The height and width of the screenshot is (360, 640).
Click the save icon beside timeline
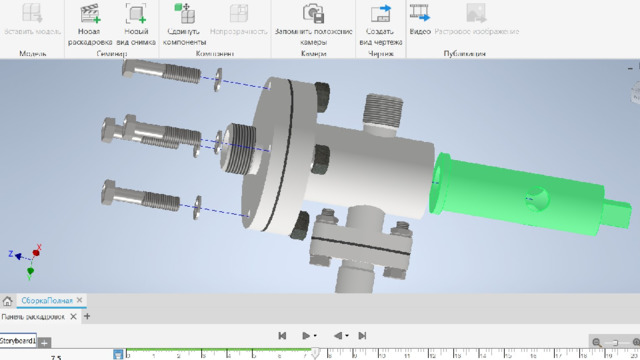tap(118, 354)
